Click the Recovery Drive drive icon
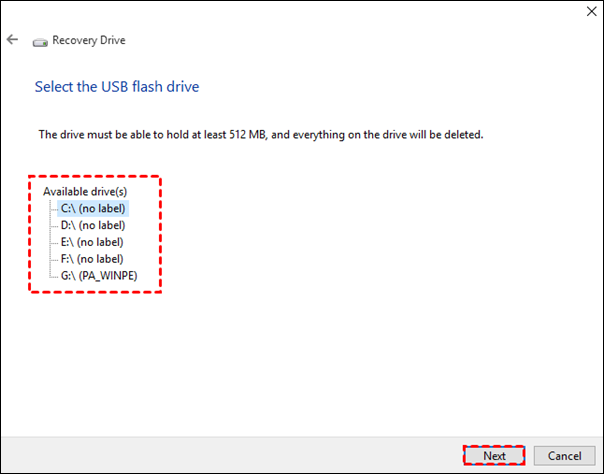Viewport: 604px width, 474px height. coord(40,42)
